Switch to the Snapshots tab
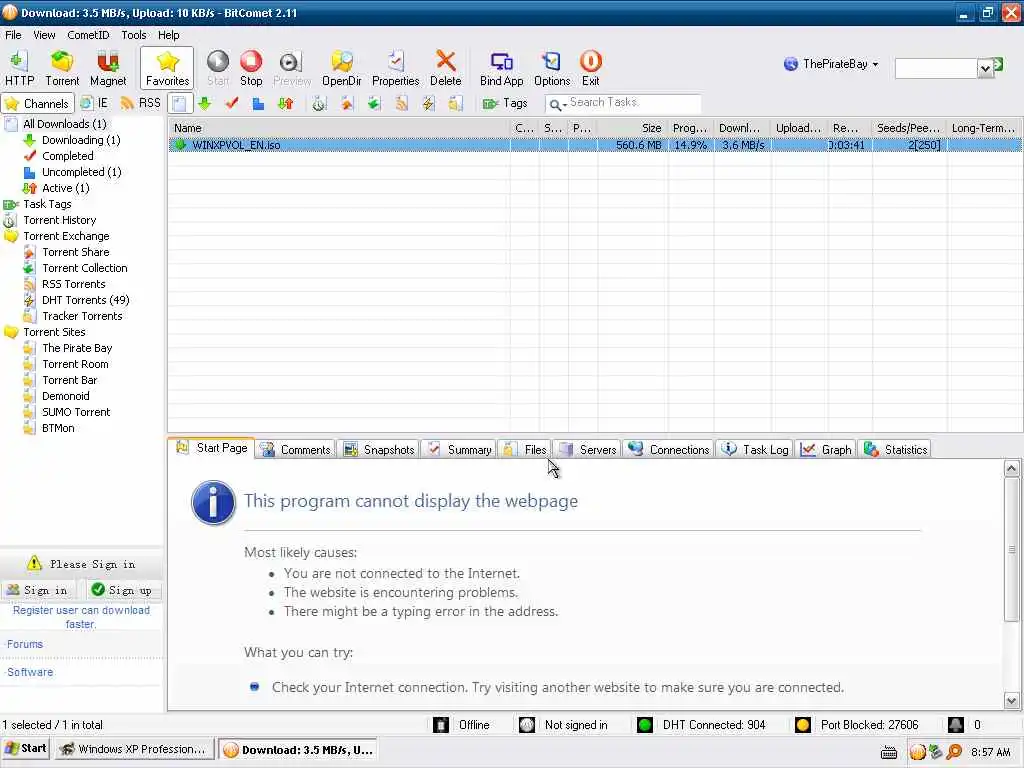The height and width of the screenshot is (768, 1024). (x=379, y=449)
